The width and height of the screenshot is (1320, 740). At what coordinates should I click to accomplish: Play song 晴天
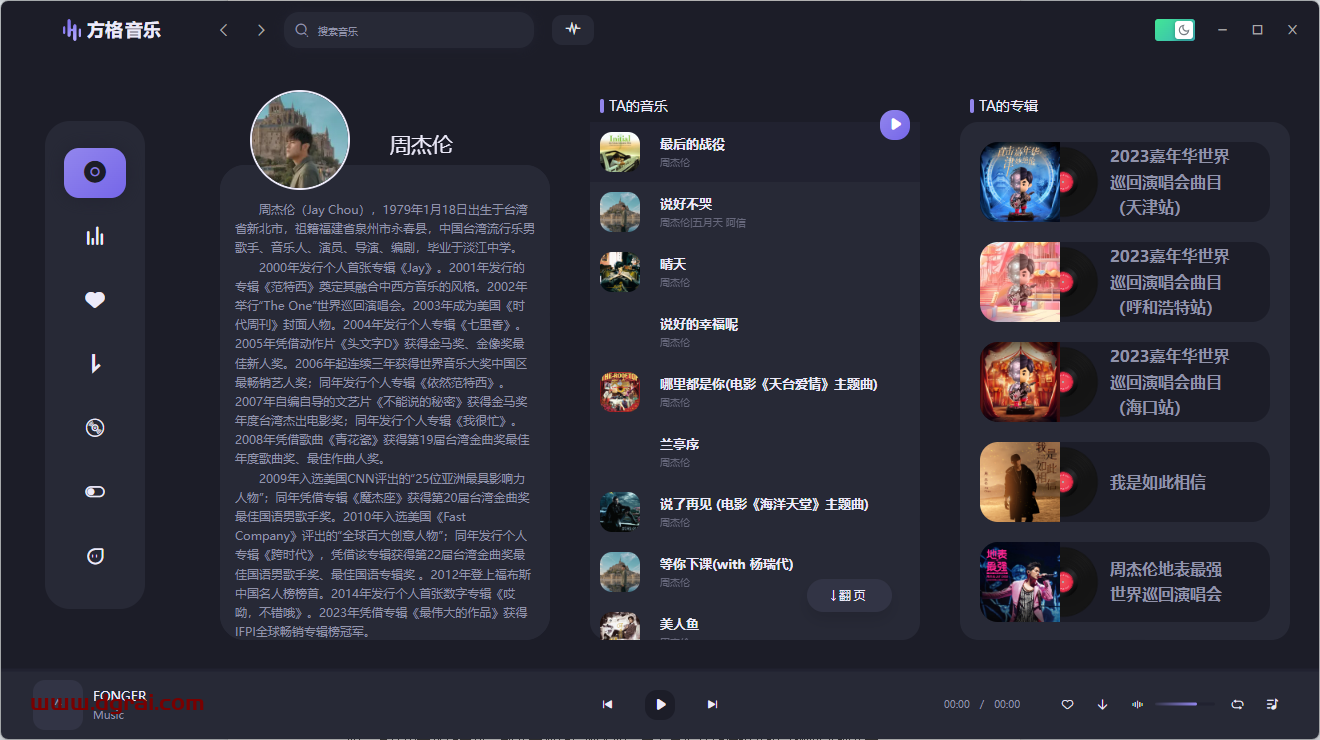(x=755, y=272)
